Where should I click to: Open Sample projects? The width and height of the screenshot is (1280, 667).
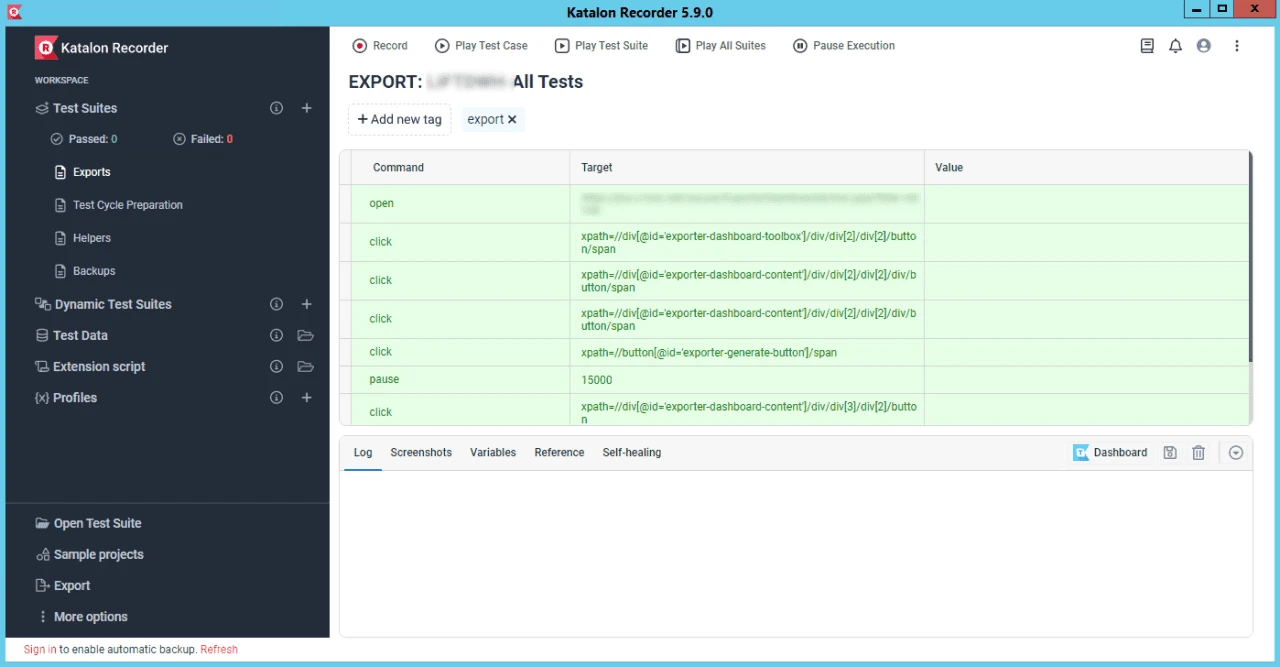point(89,555)
